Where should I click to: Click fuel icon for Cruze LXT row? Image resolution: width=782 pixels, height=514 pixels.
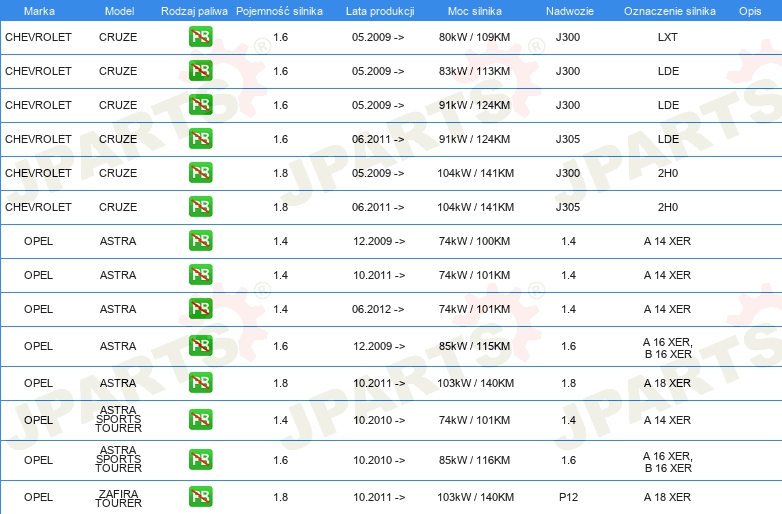[x=200, y=37]
